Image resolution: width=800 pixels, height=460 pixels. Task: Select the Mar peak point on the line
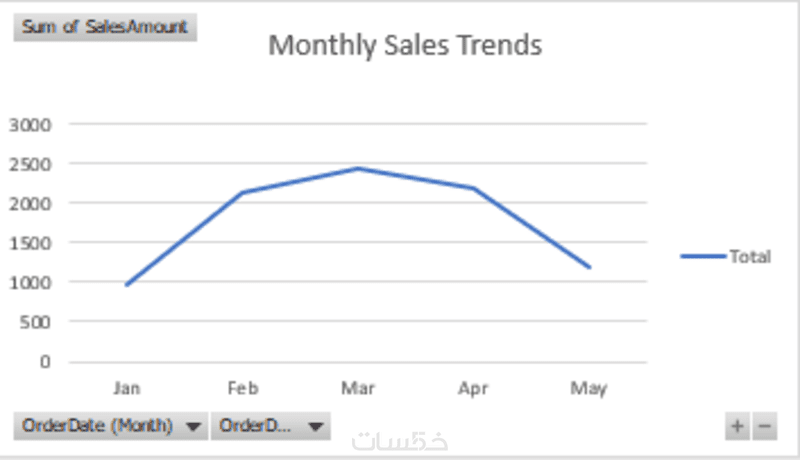pyautogui.click(x=358, y=169)
